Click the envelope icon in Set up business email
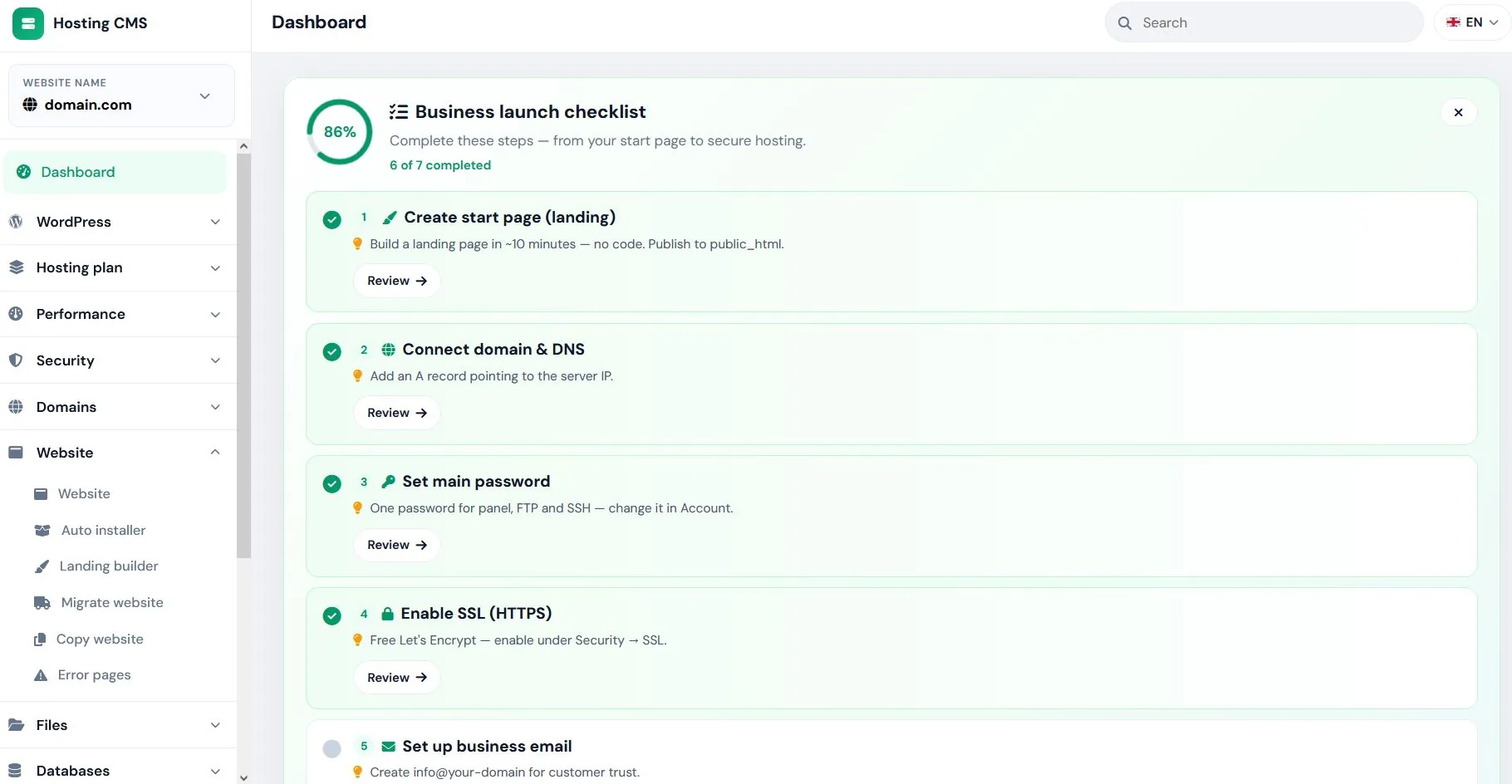The image size is (1512, 784). coord(388,747)
